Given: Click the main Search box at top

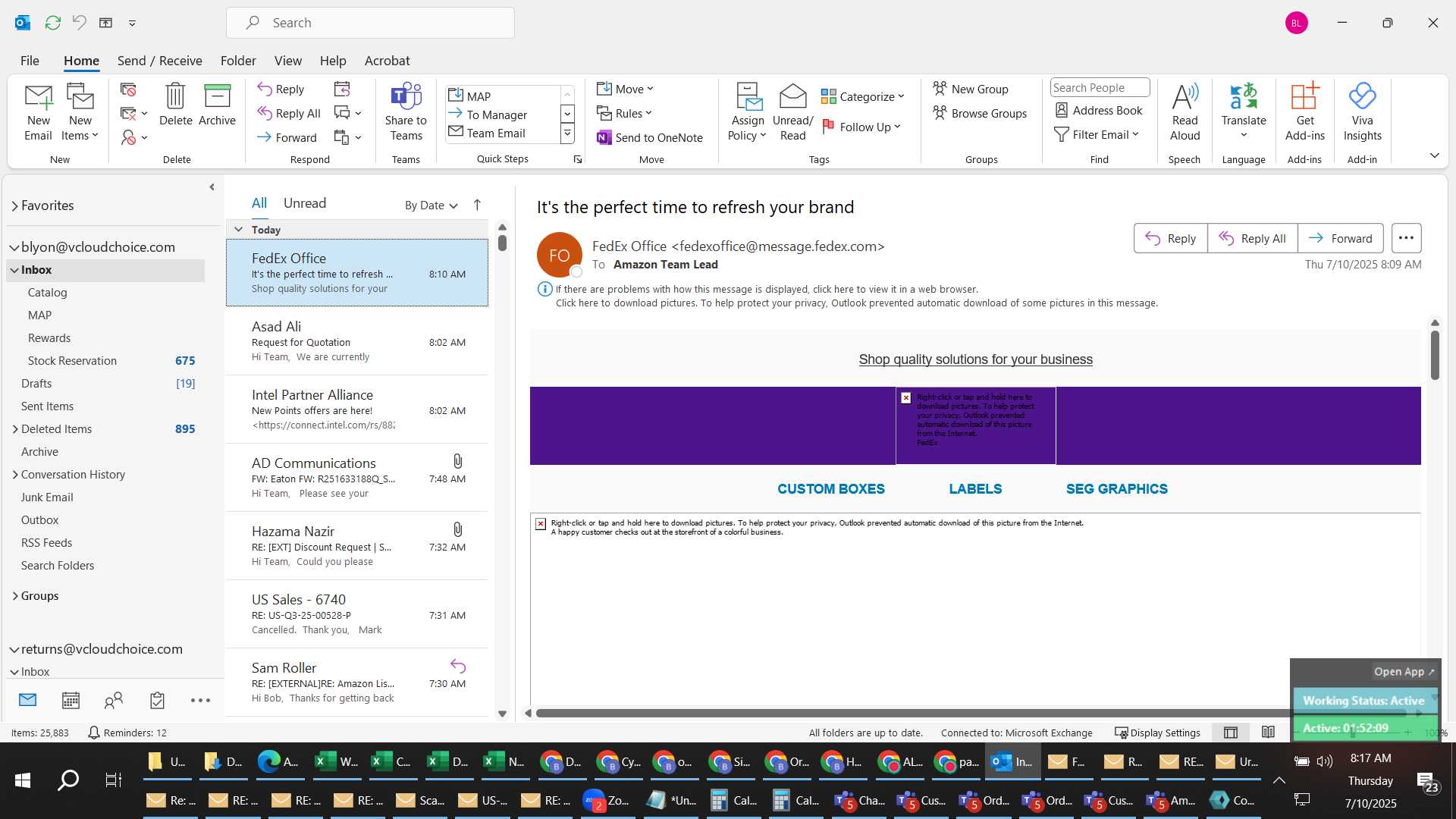Looking at the screenshot, I should pos(370,23).
